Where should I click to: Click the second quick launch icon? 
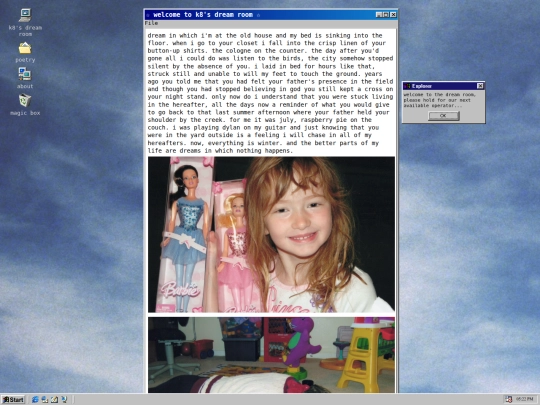tap(45, 399)
